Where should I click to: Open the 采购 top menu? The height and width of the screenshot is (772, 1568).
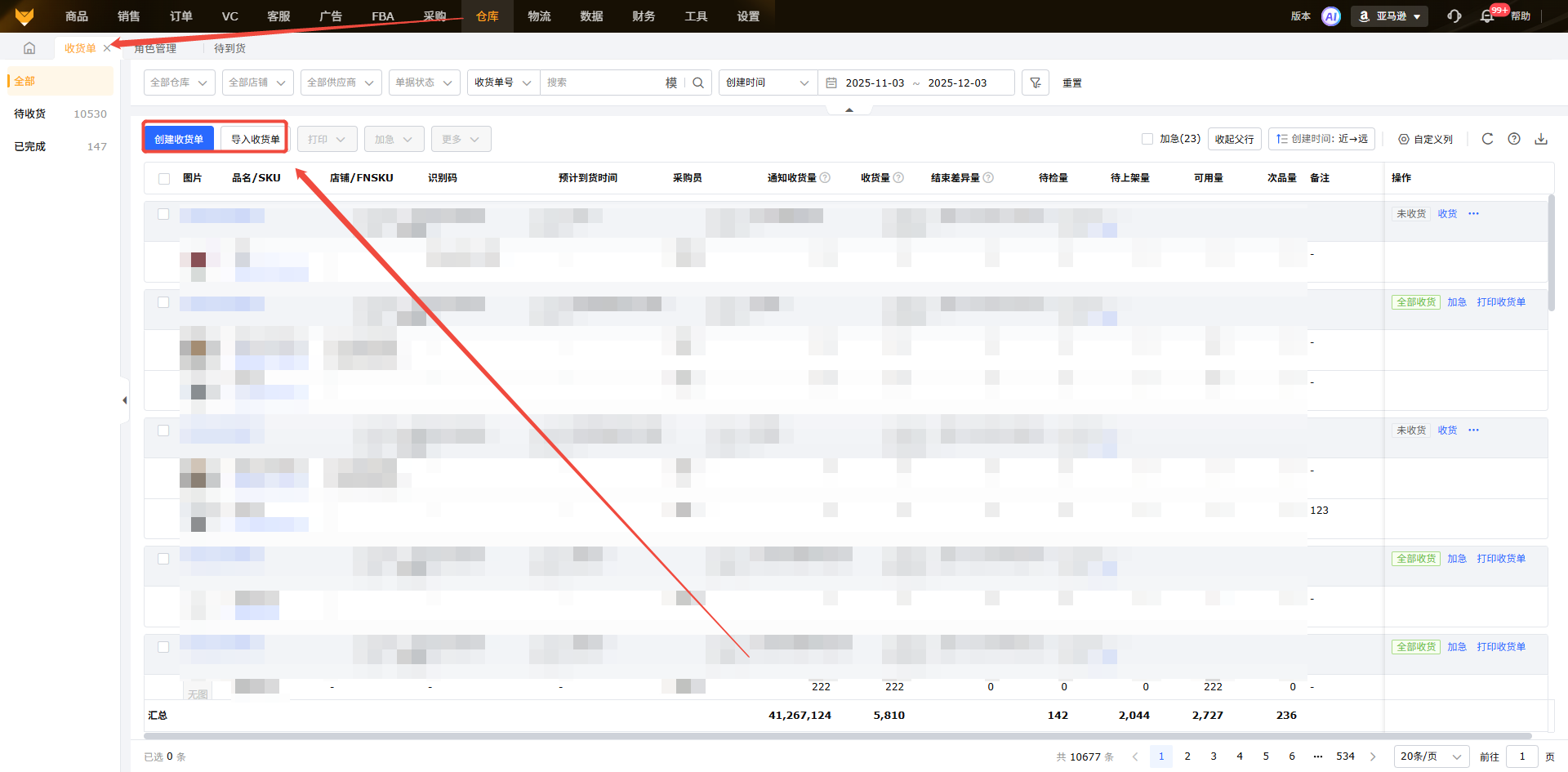coord(435,16)
